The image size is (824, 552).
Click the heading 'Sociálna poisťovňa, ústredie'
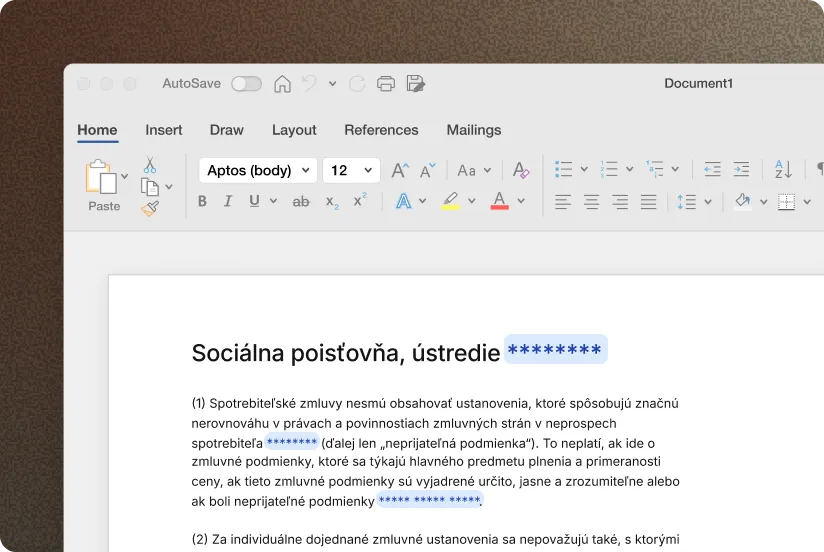tap(346, 353)
